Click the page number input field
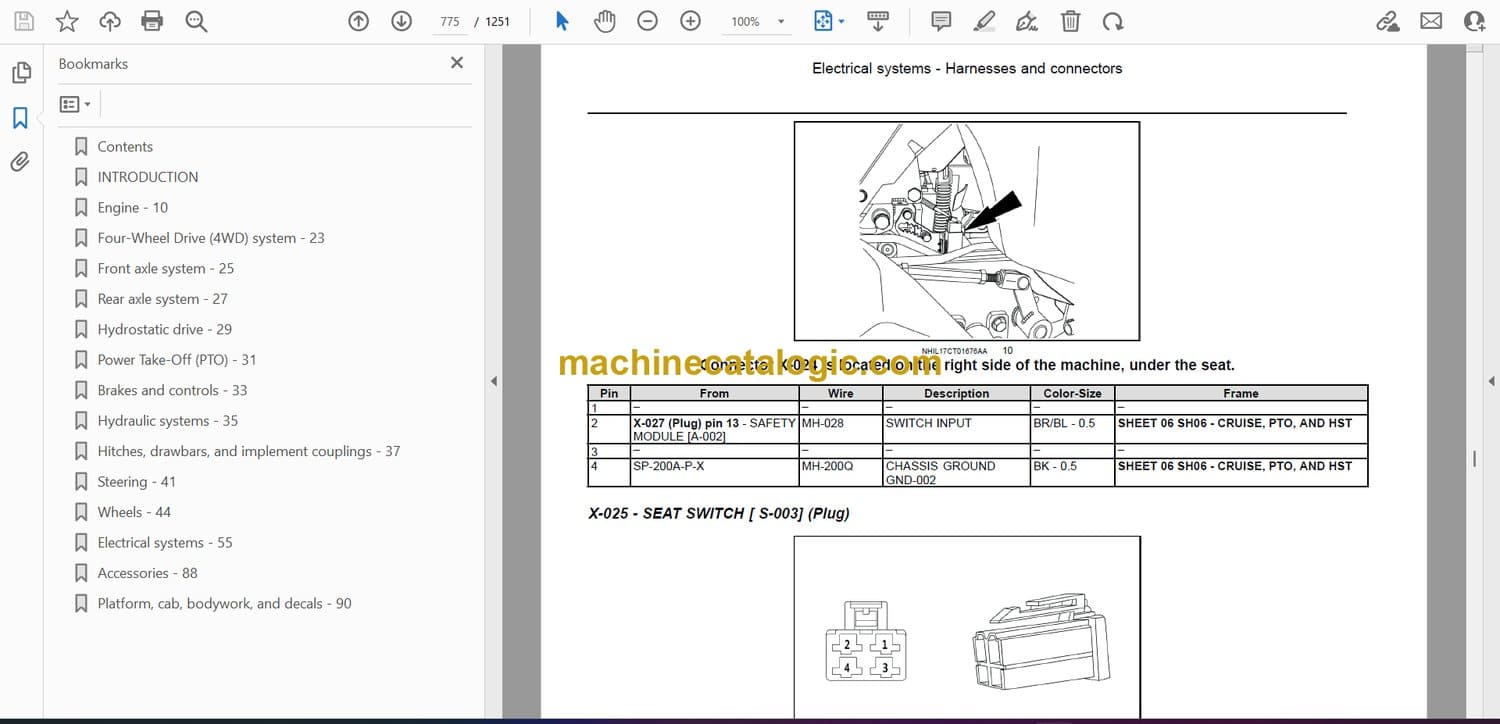1500x724 pixels. tap(449, 22)
